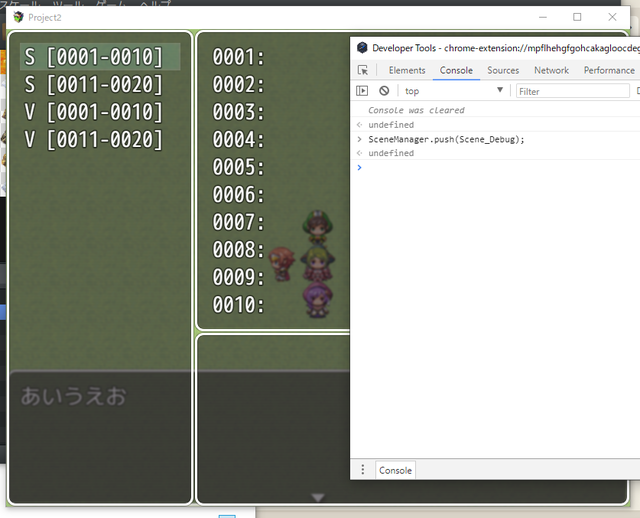The width and height of the screenshot is (640, 518).
Task: Click the purple-haired character sprite
Action: click(318, 299)
